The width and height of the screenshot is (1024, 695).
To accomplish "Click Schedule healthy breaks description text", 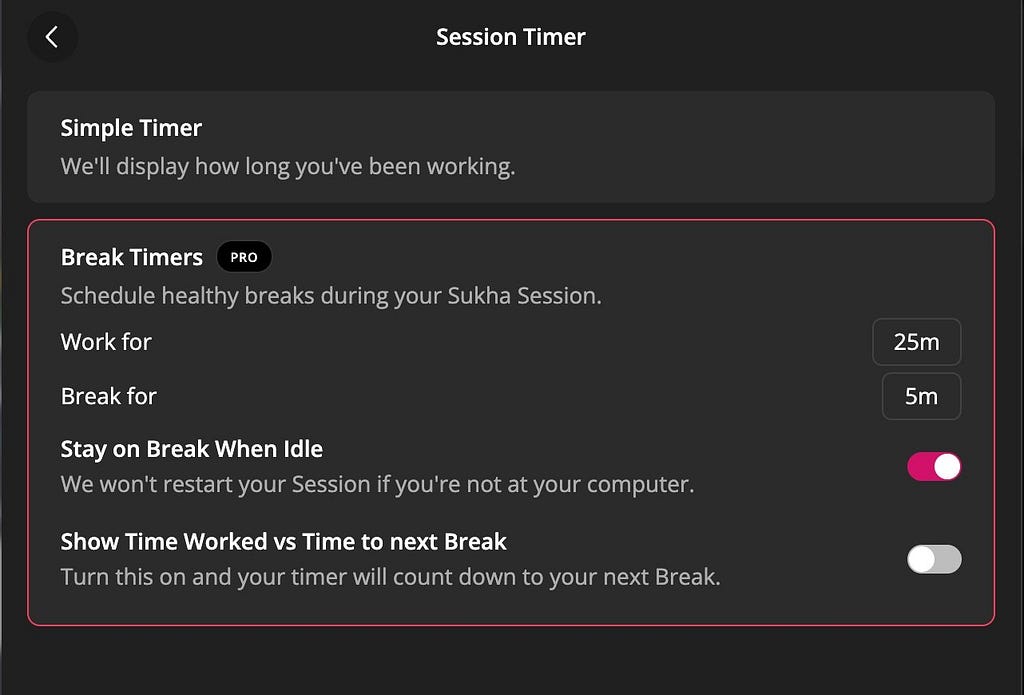I will click(331, 296).
